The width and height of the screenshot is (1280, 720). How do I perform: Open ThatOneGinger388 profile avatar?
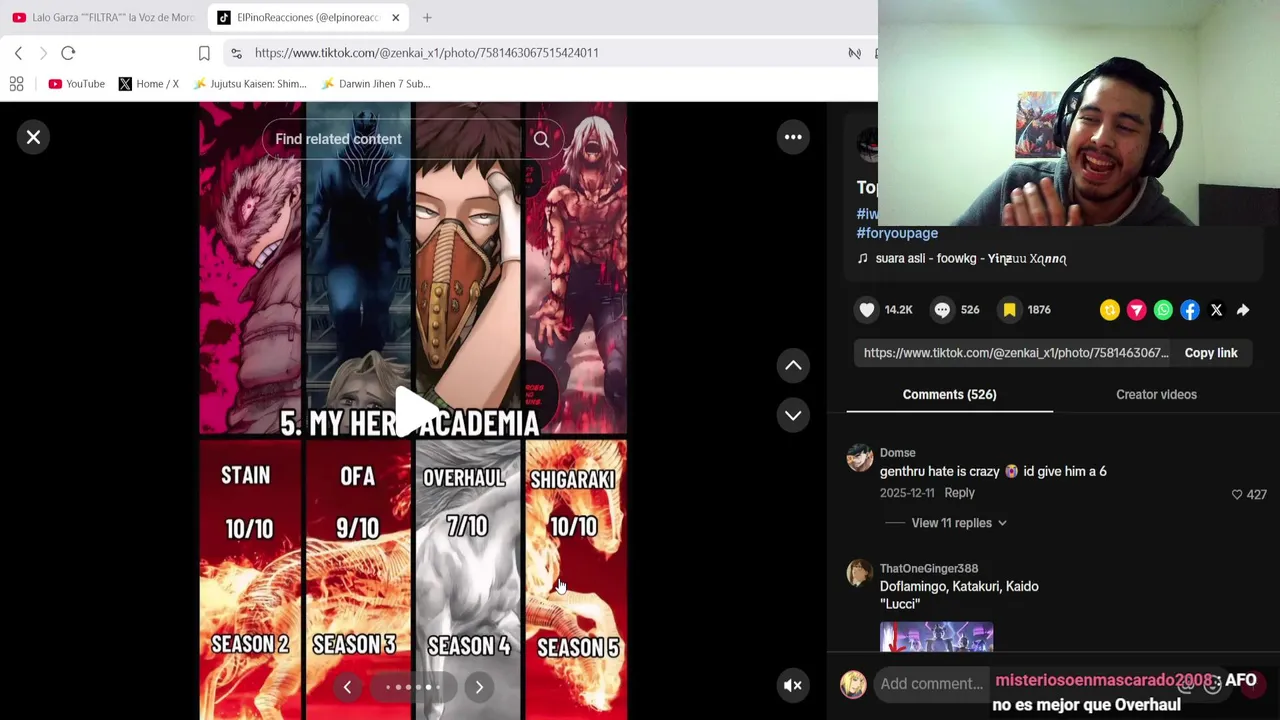coord(859,573)
